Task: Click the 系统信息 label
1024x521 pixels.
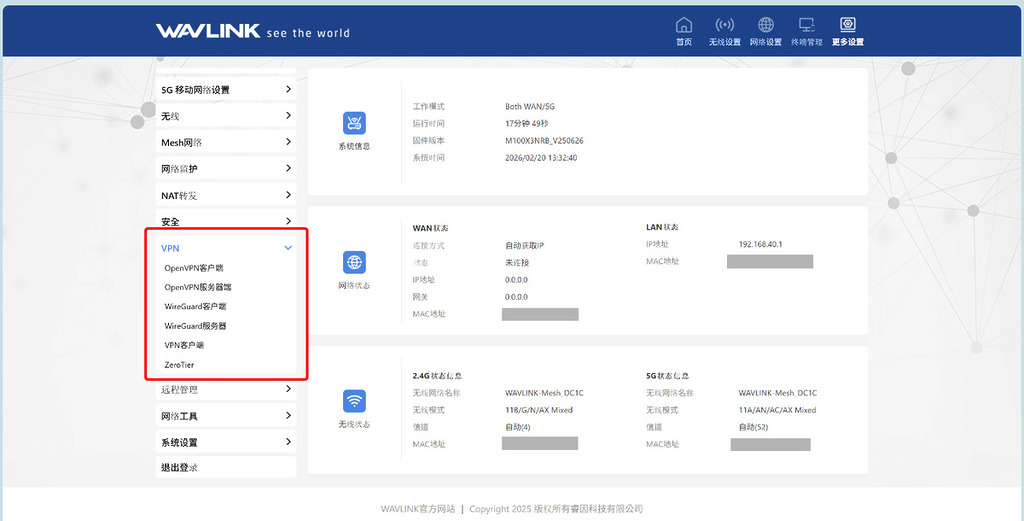Action: click(354, 146)
